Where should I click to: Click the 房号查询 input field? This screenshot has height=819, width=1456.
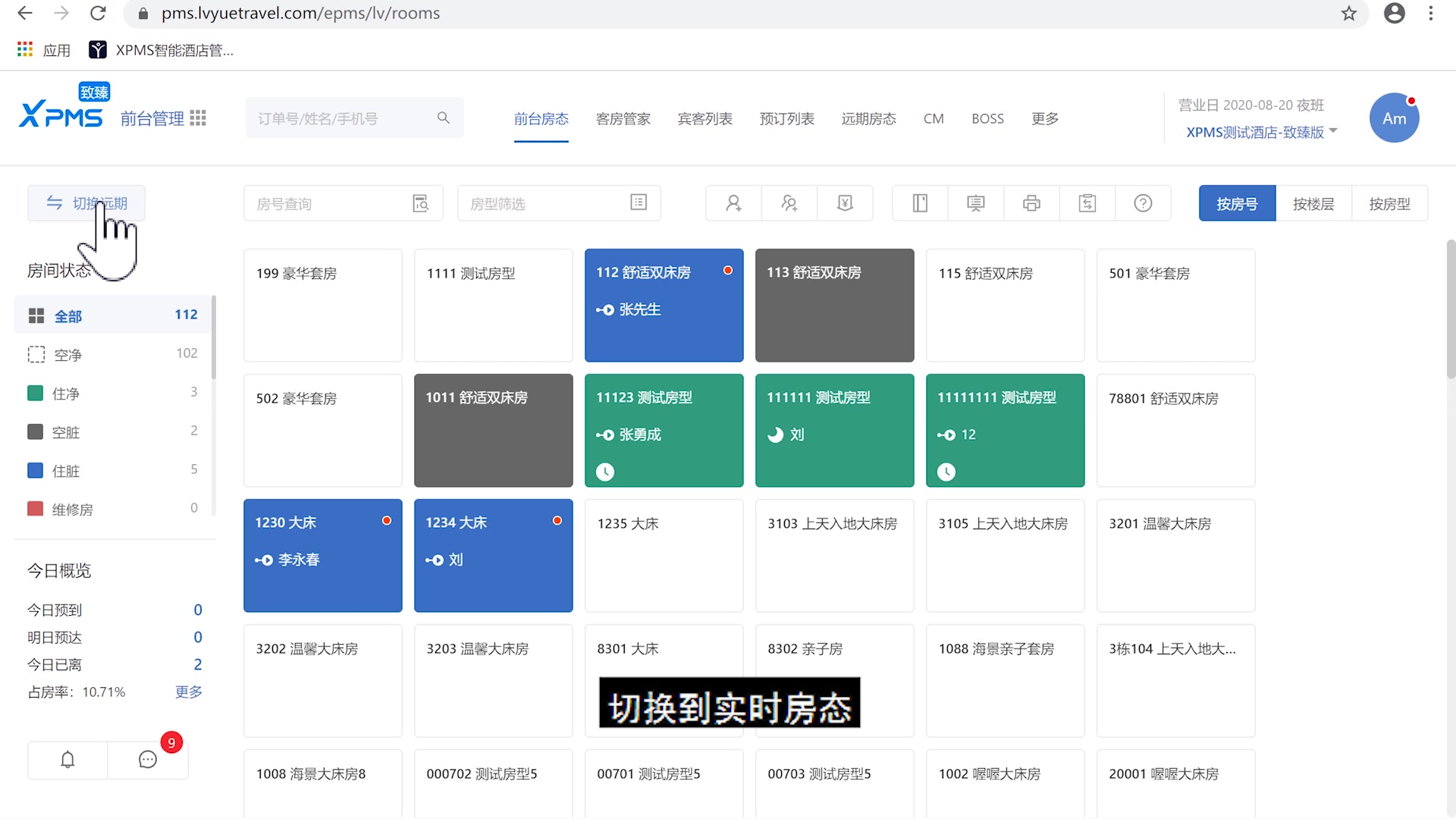[343, 203]
